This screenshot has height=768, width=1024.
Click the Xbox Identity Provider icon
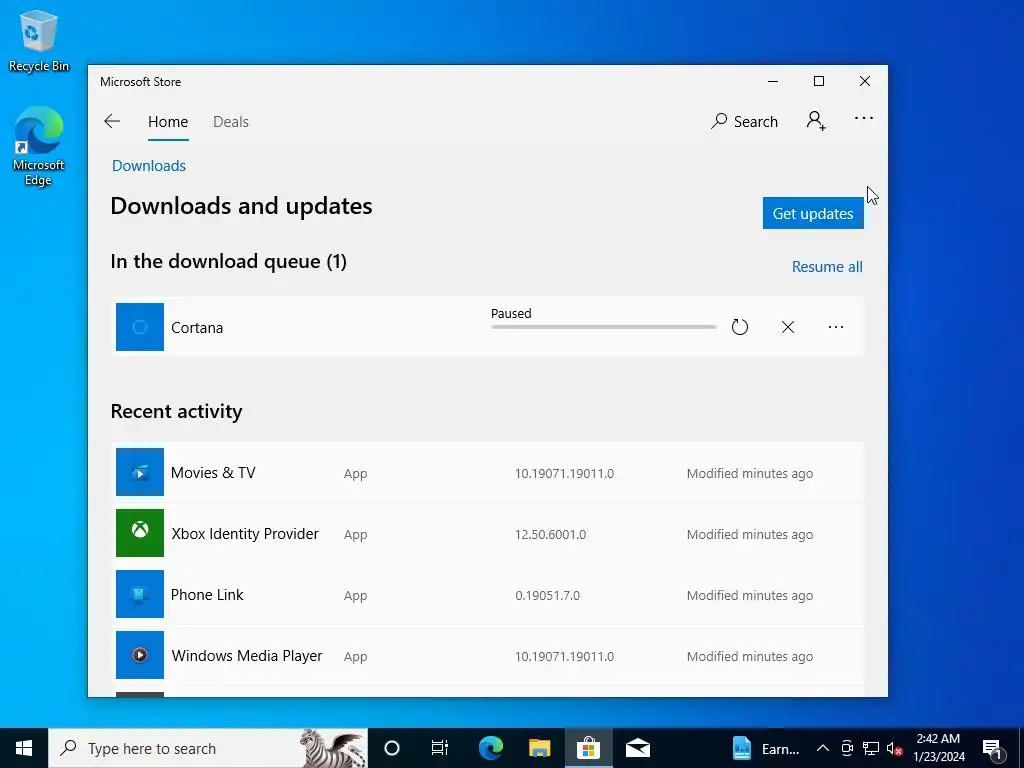coord(140,533)
